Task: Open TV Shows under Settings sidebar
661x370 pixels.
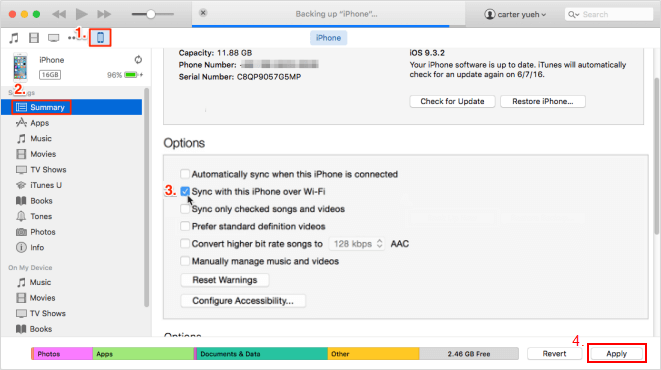Action: tap(48, 170)
